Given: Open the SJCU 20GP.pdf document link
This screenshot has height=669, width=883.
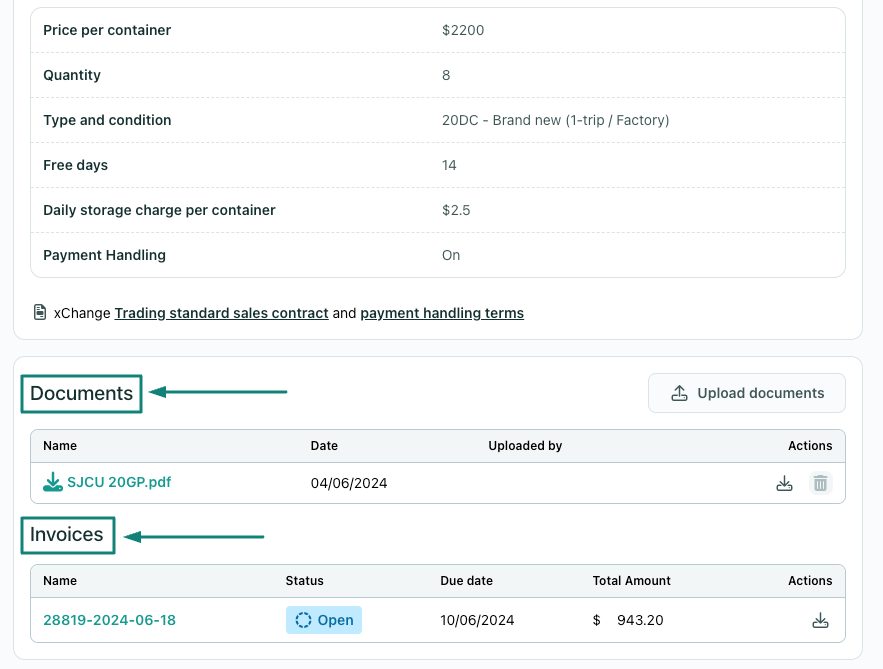Looking at the screenshot, I should (120, 482).
